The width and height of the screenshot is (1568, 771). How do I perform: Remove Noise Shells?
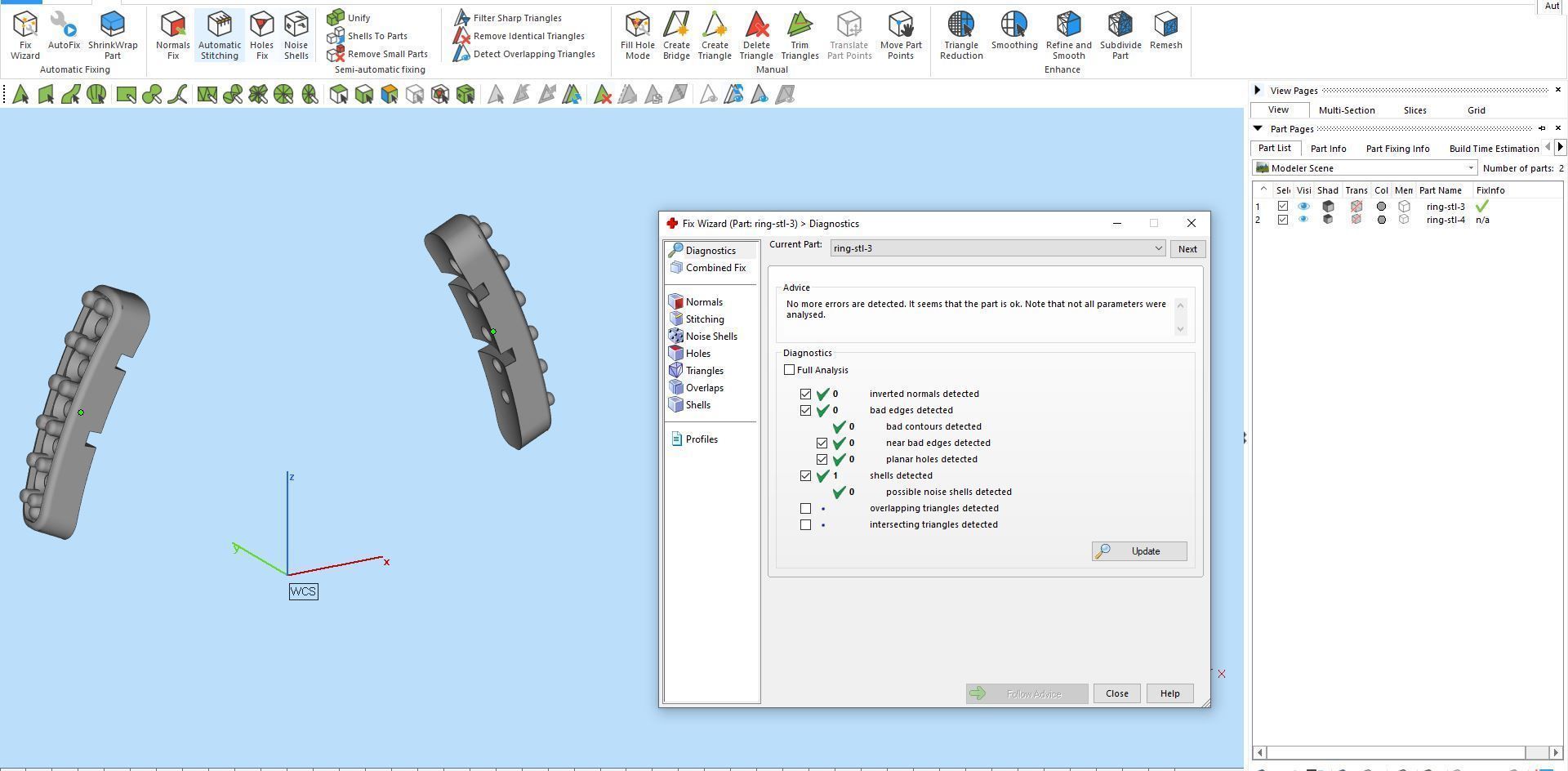(296, 35)
